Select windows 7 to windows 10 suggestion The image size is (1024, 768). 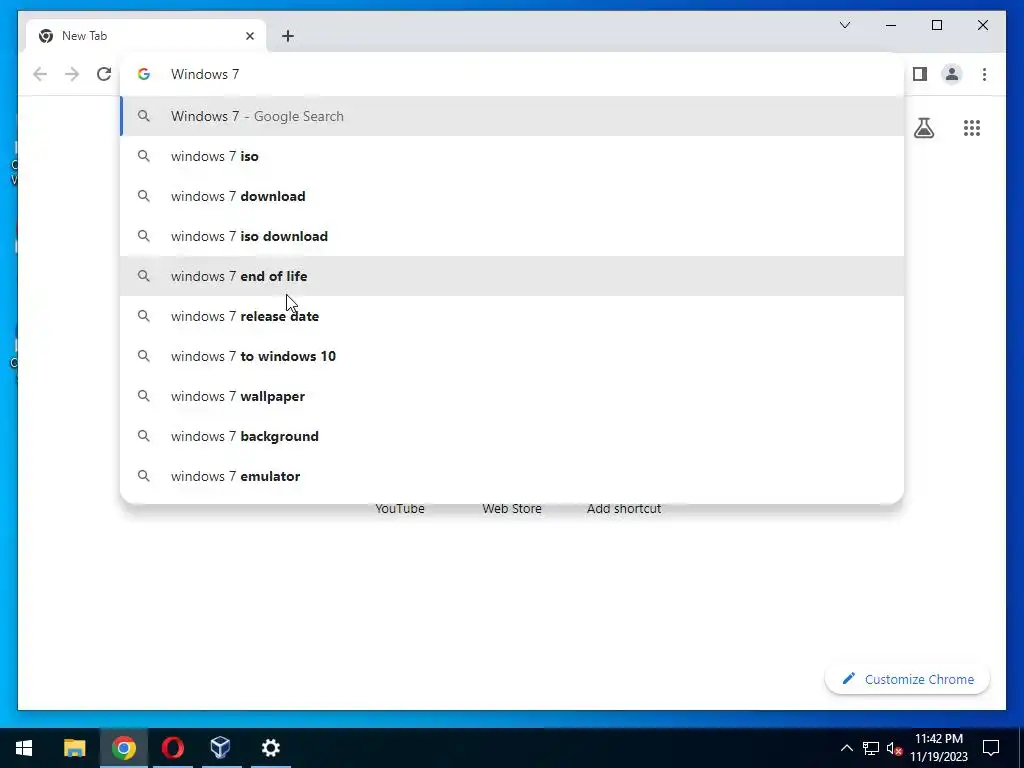pos(512,356)
